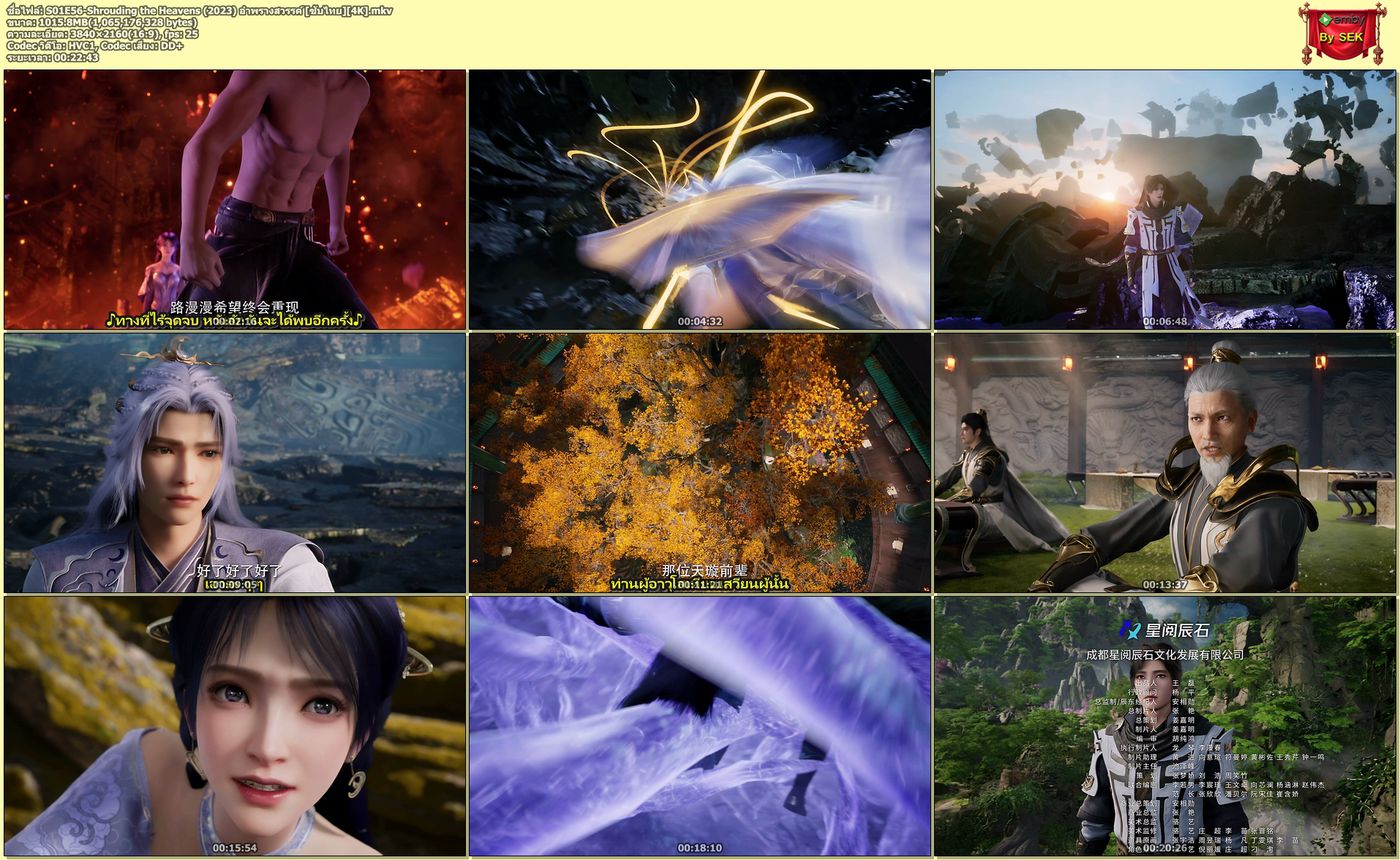Open the dark-haired woman close-up thumbnail at 00:15:54
The image size is (1400, 860).
pyautogui.click(x=235, y=726)
